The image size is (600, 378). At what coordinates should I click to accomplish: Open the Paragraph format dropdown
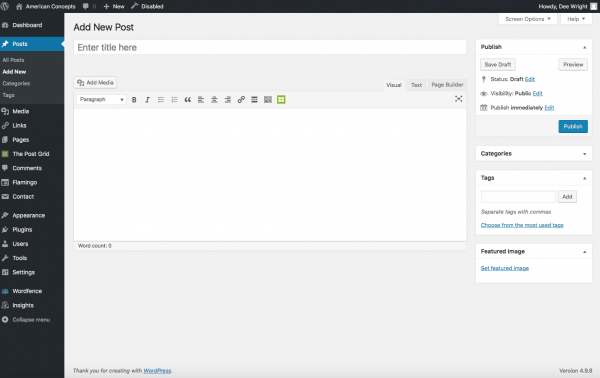pos(101,99)
